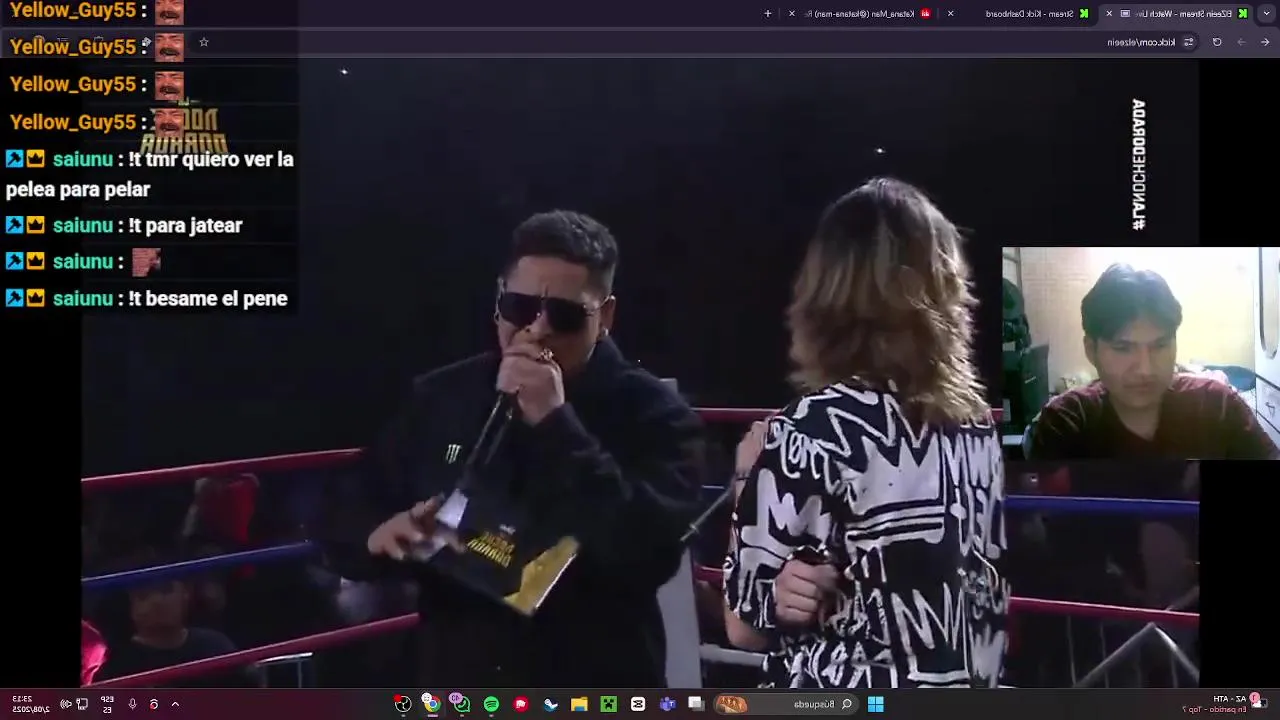Open the network and volume quick settings
Image resolution: width=1280 pixels, height=720 pixels.
(x=74, y=704)
